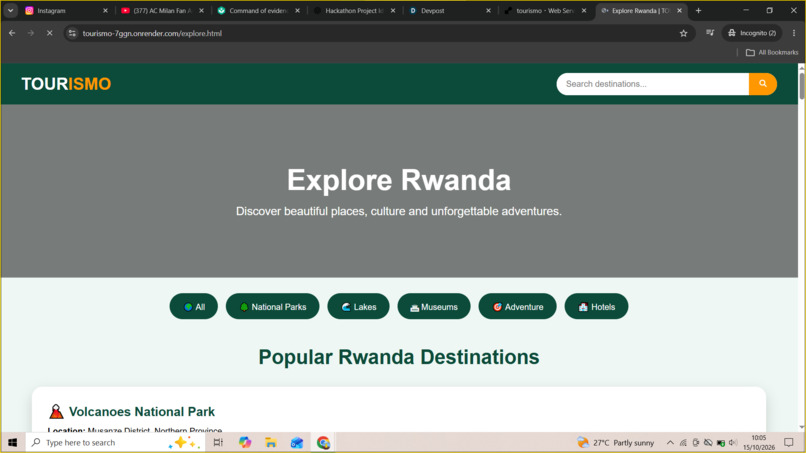
Task: Go back to previous page
Action: [12, 33]
